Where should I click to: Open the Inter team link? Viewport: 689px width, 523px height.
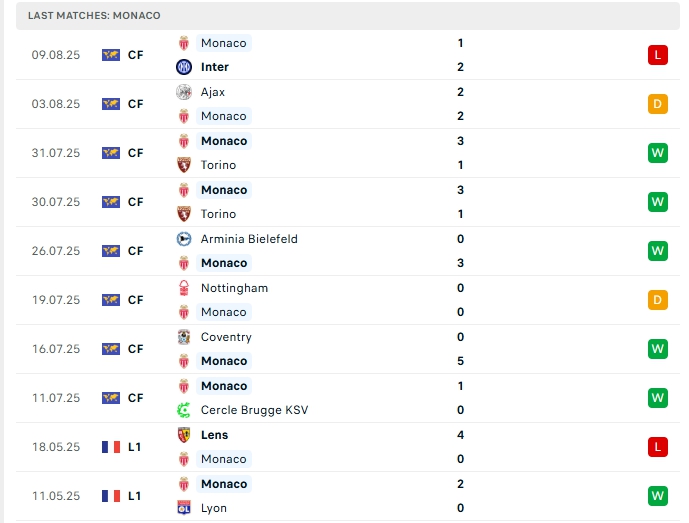214,67
